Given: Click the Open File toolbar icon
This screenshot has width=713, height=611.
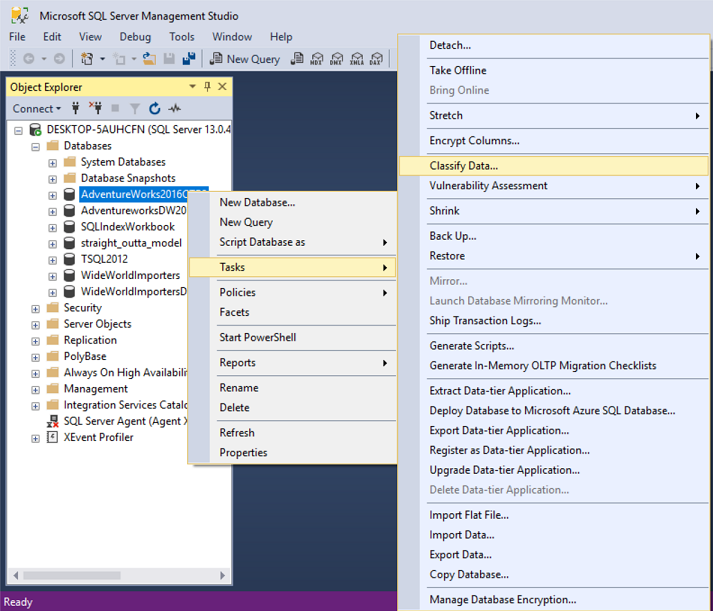Looking at the screenshot, I should (x=149, y=59).
